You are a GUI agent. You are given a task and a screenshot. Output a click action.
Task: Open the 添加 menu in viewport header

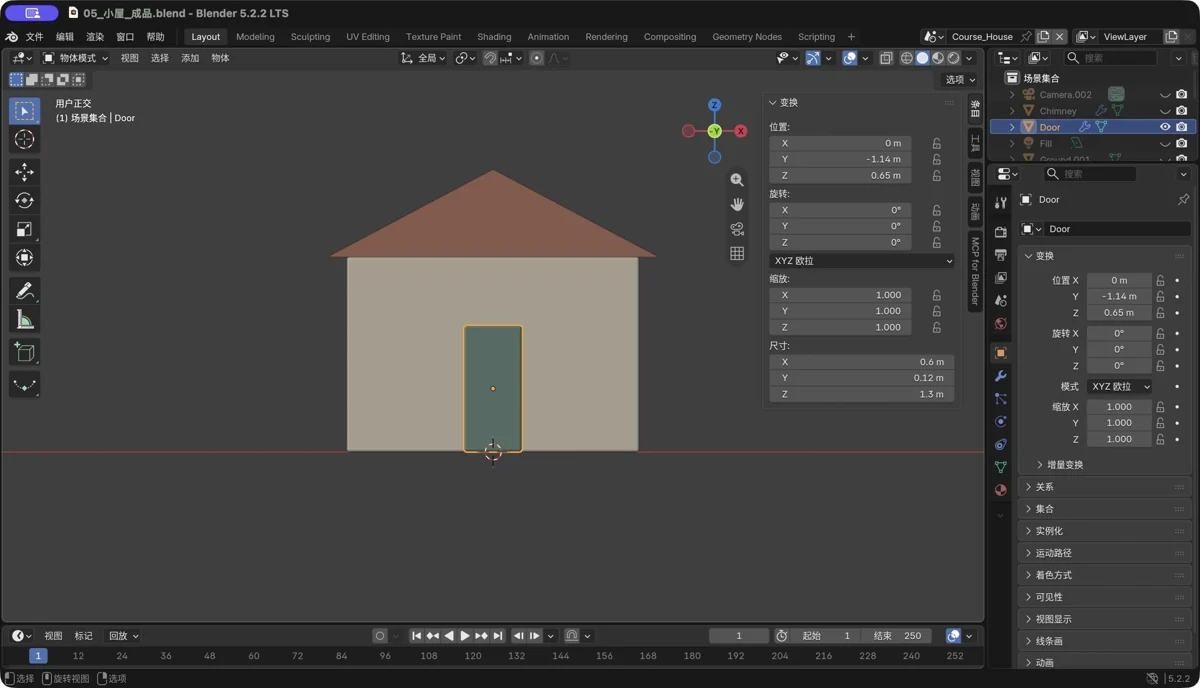click(190, 59)
